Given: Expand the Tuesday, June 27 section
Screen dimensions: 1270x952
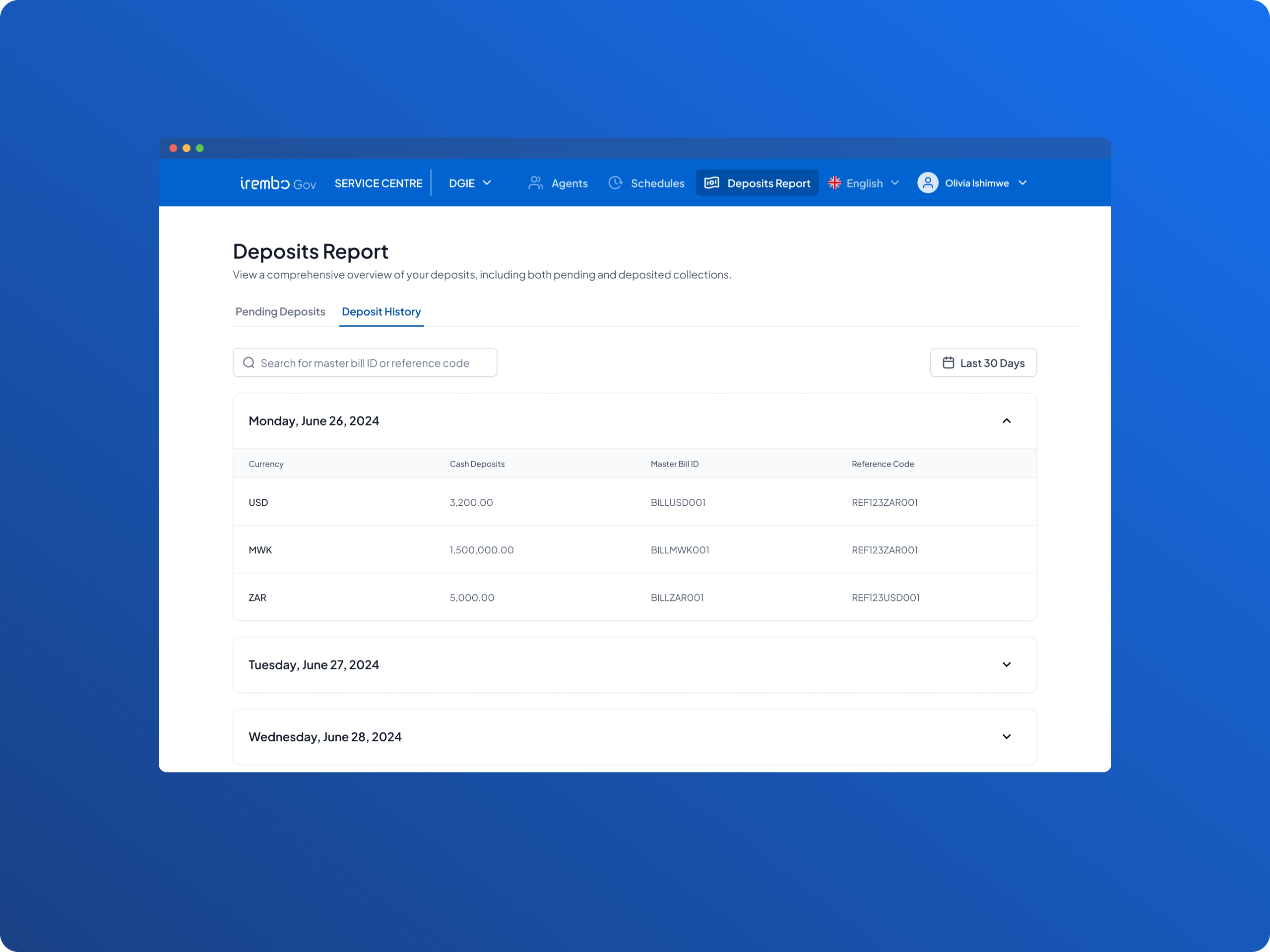Looking at the screenshot, I should coord(1007,664).
